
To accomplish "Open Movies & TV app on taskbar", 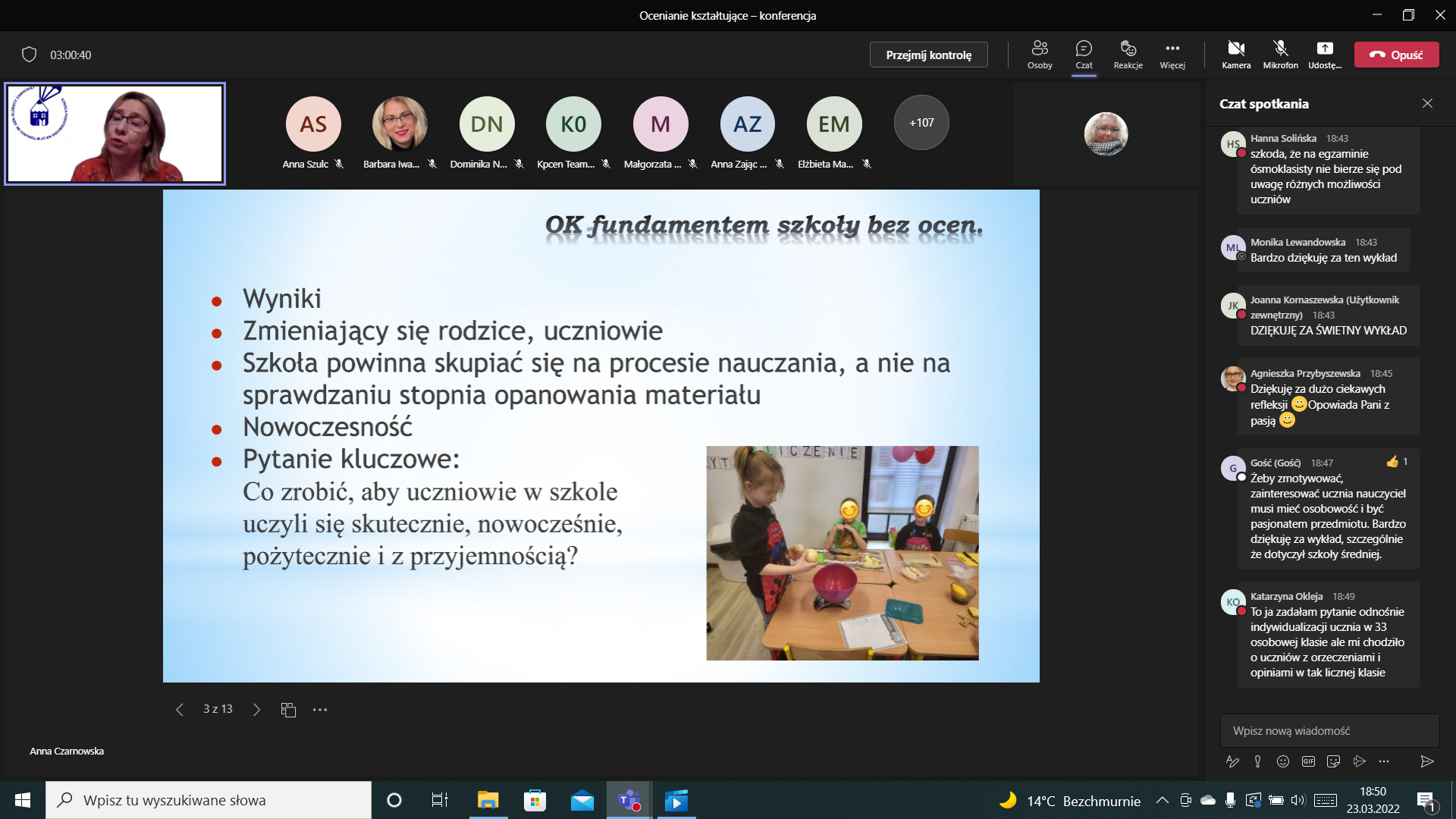I will [x=676, y=800].
